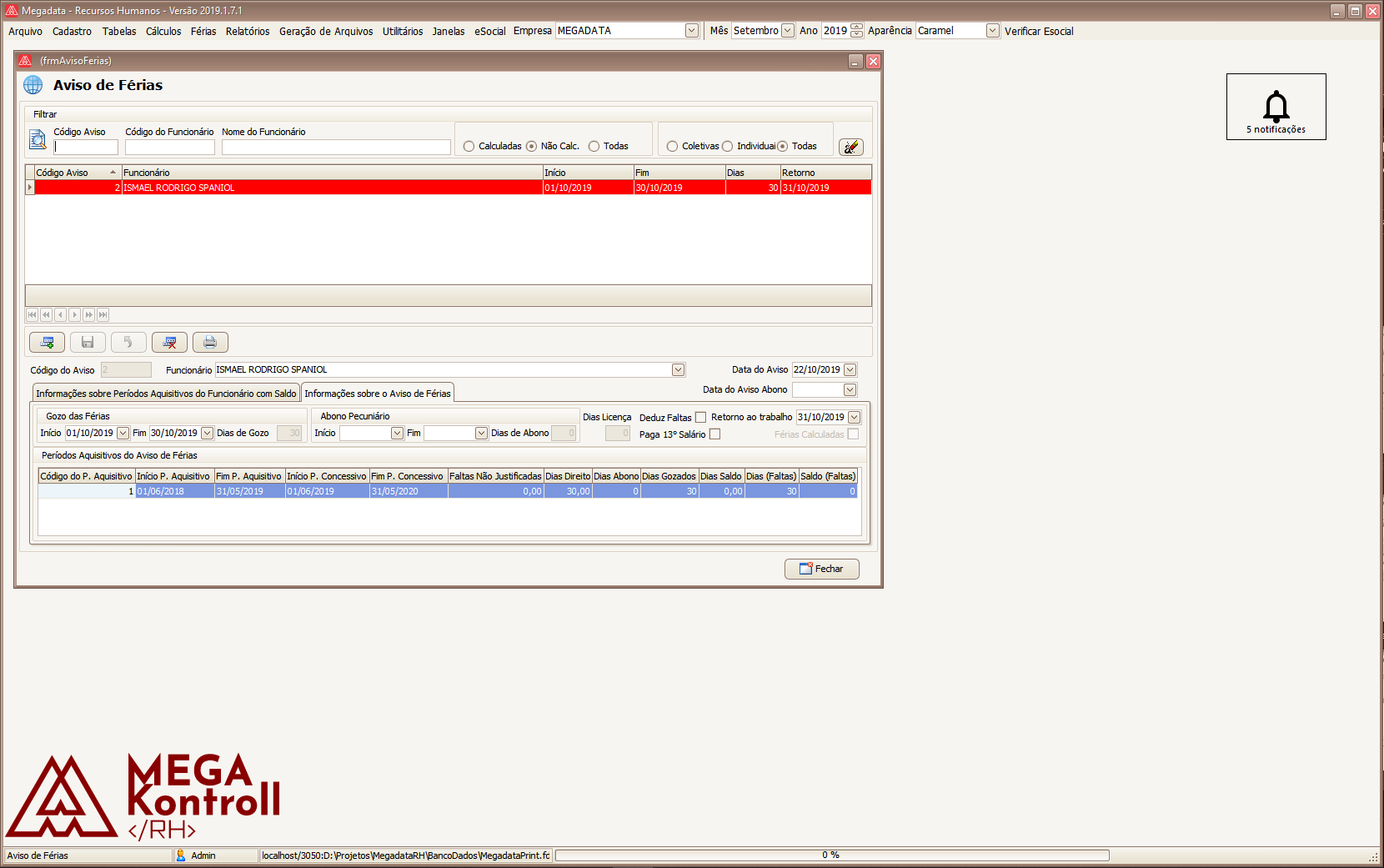Click the filter search document icon

tap(38, 140)
